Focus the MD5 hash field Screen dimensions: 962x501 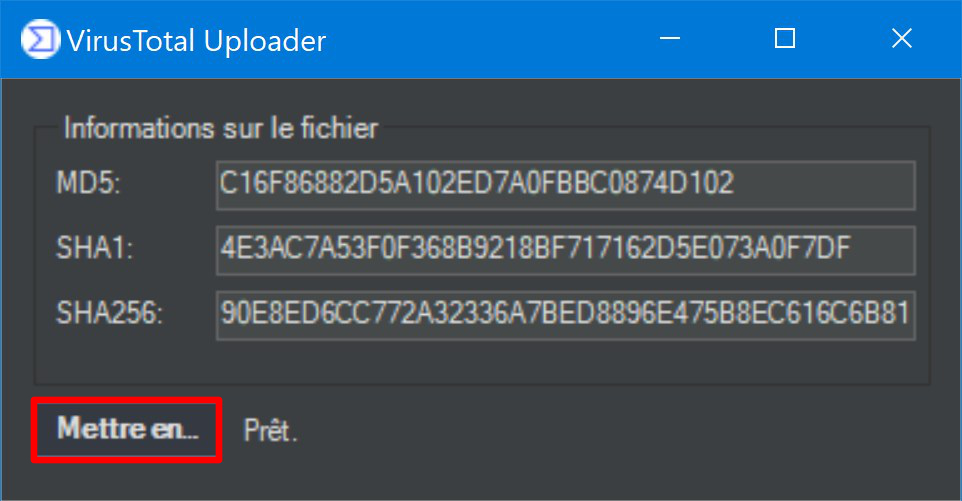click(566, 185)
